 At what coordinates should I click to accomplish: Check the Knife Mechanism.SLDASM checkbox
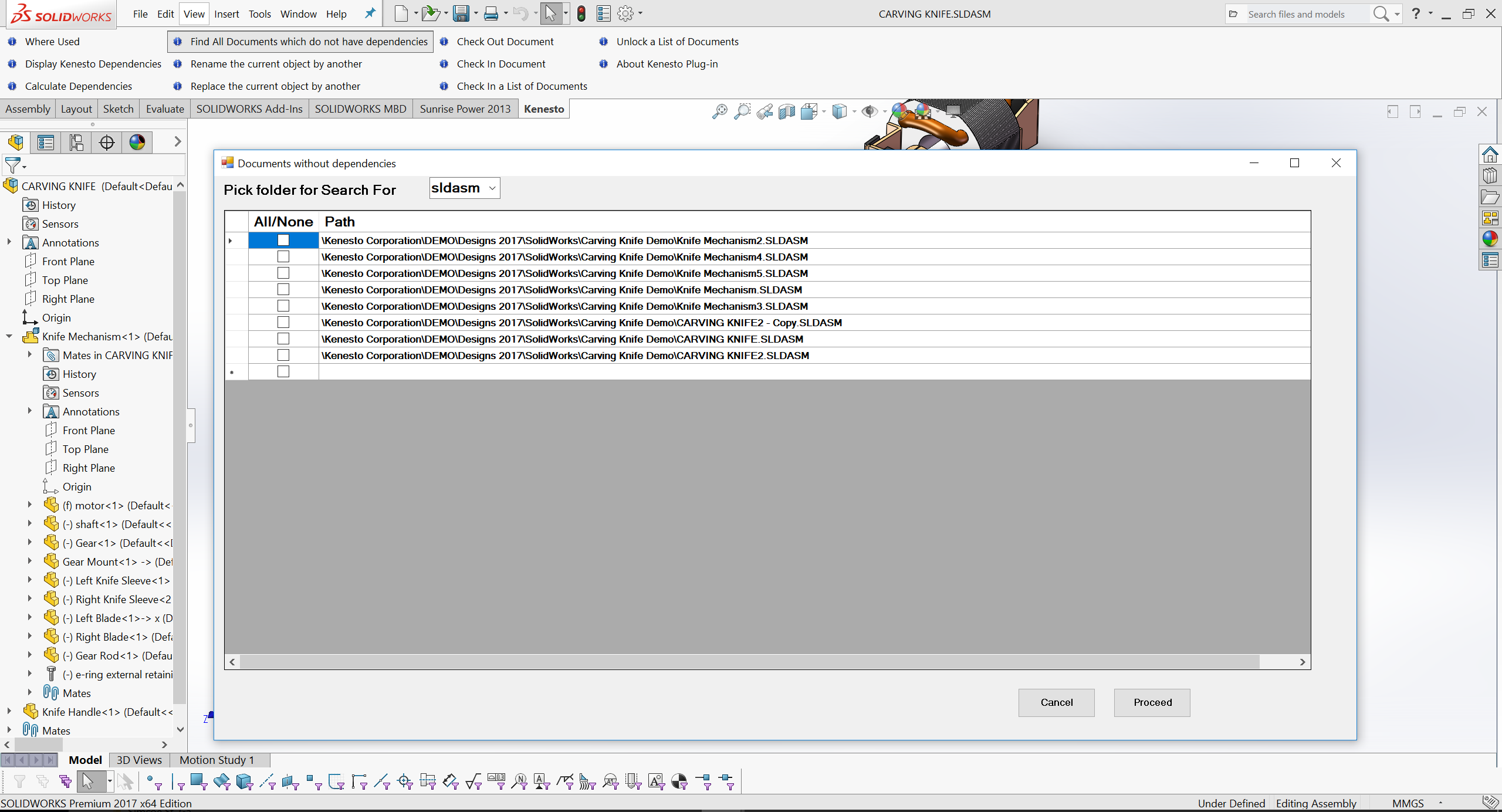point(283,289)
